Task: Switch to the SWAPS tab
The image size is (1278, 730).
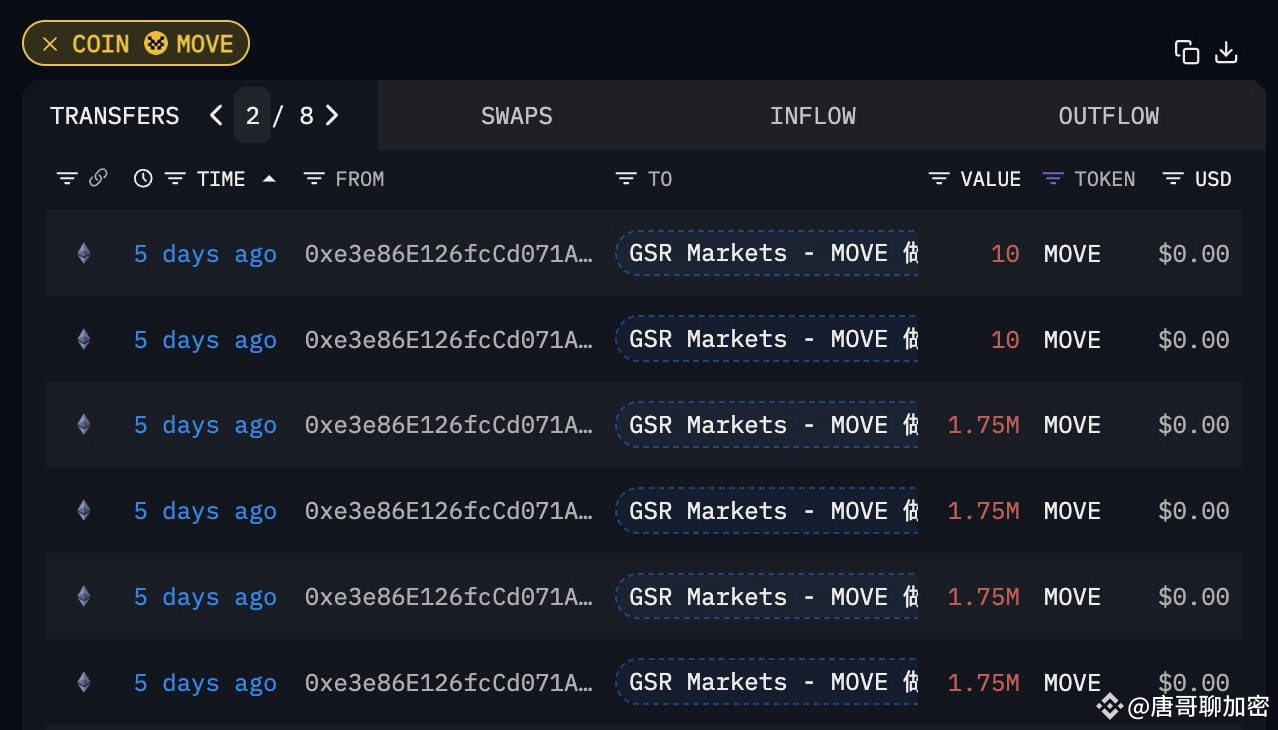Action: pos(516,115)
